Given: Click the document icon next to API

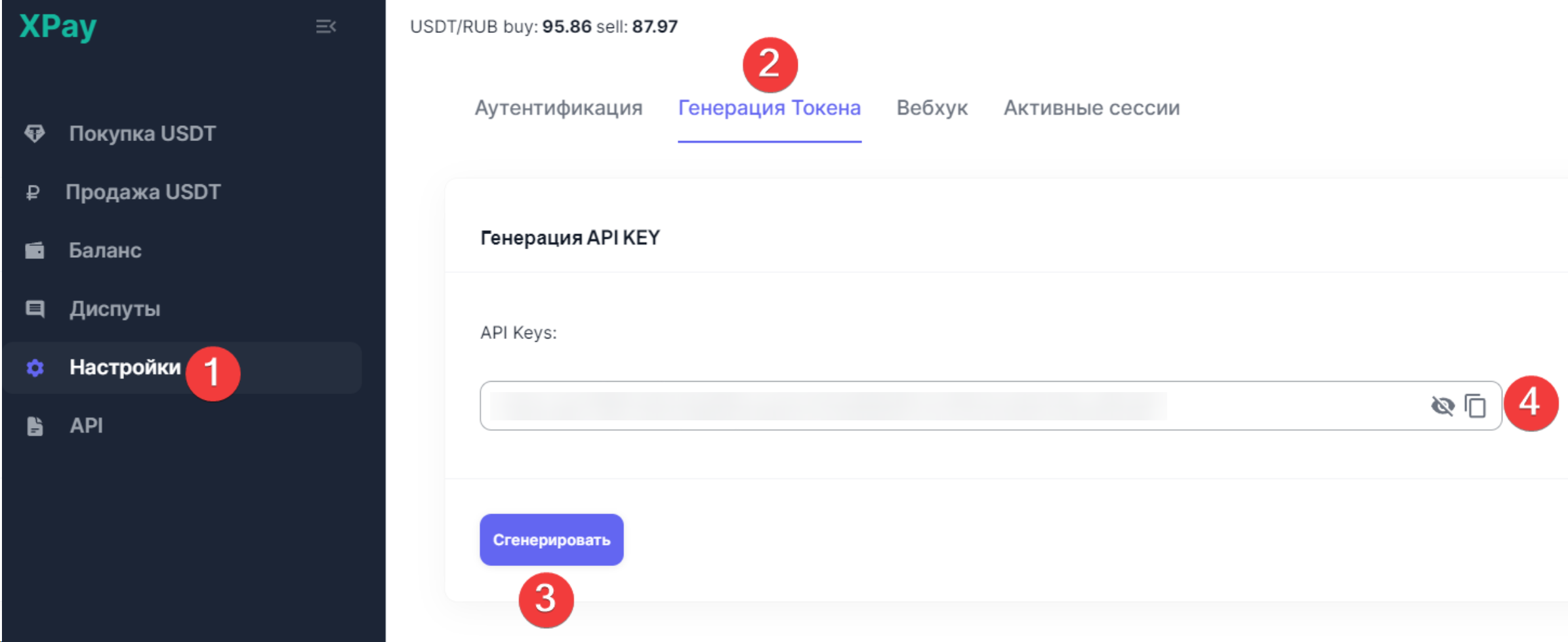Looking at the screenshot, I should point(35,426).
